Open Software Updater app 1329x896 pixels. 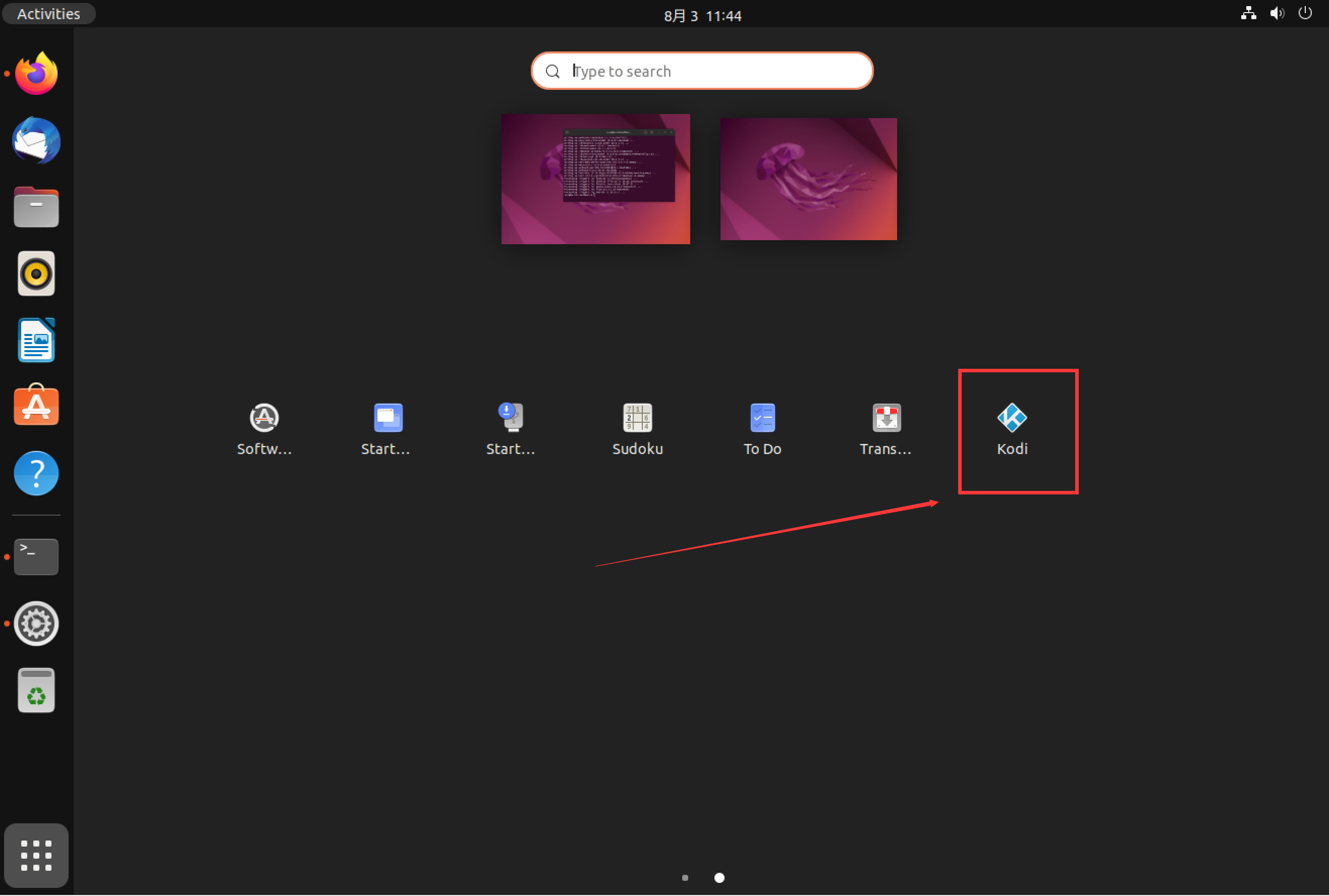pos(264,419)
